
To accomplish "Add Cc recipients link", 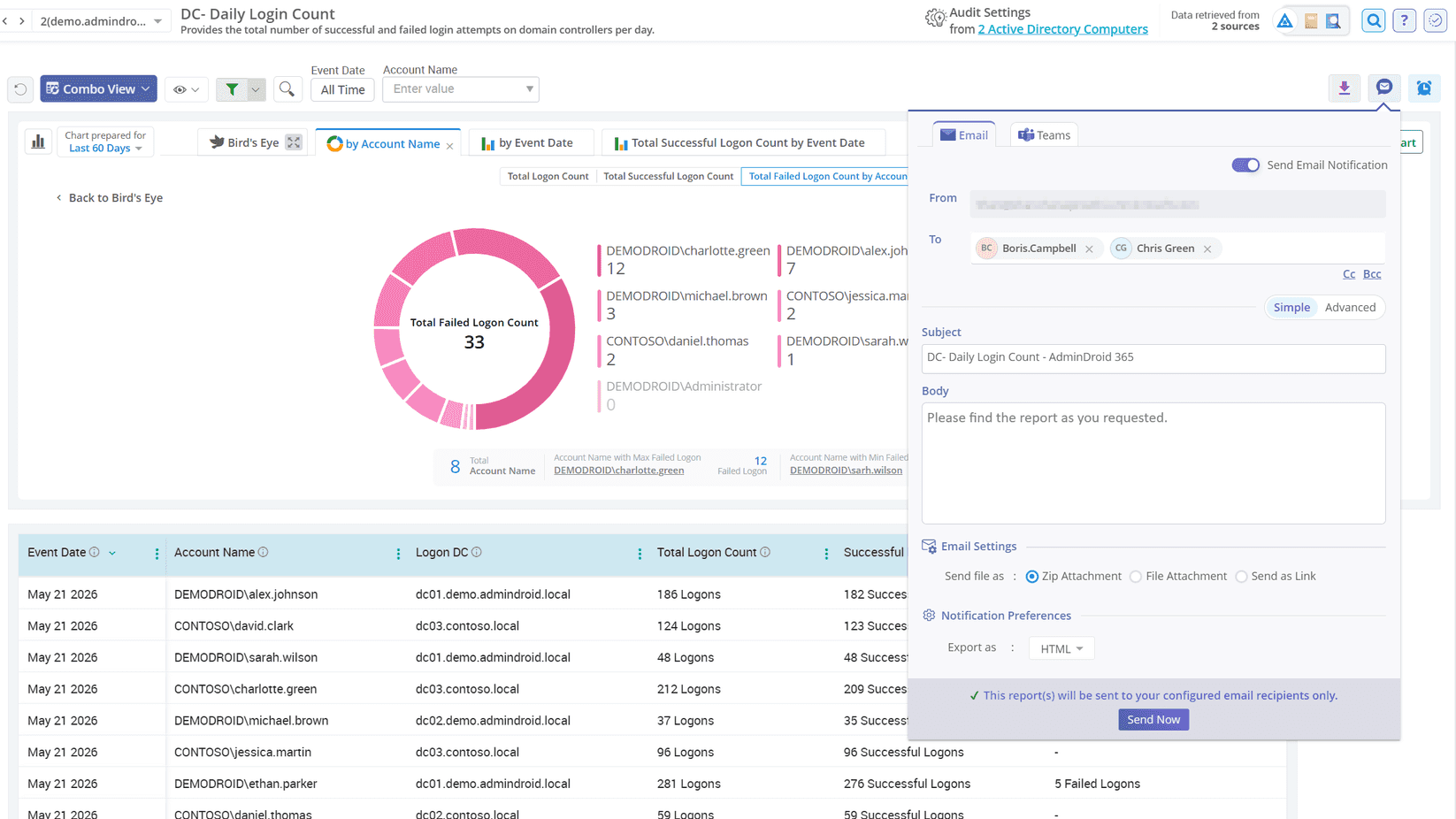I will pyautogui.click(x=1348, y=274).
